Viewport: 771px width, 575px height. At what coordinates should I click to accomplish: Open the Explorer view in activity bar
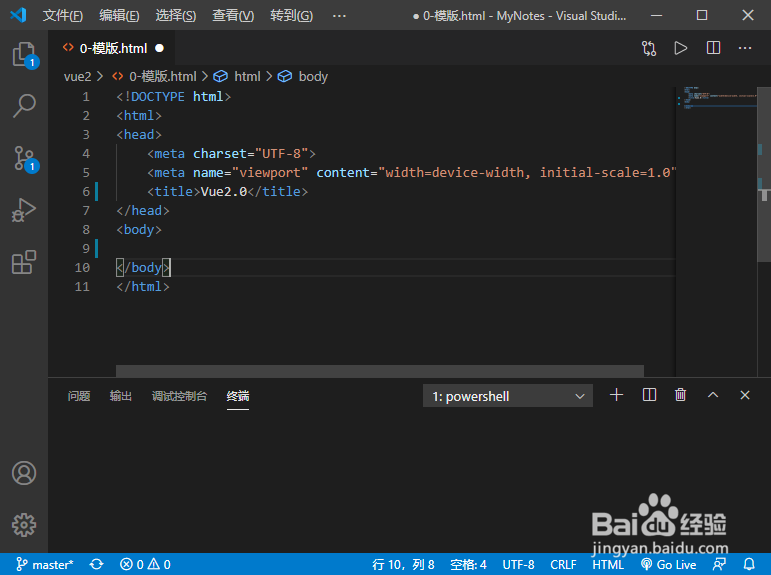tap(24, 54)
